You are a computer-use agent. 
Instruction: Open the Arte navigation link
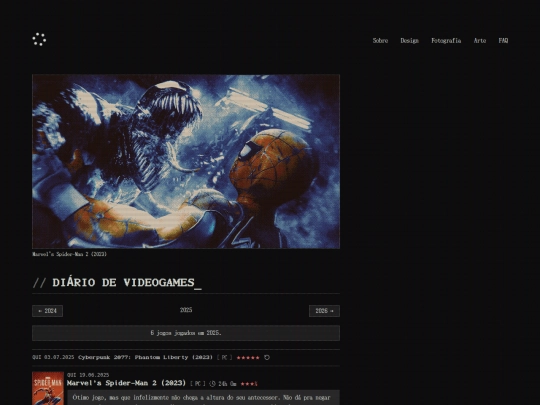[x=480, y=41]
